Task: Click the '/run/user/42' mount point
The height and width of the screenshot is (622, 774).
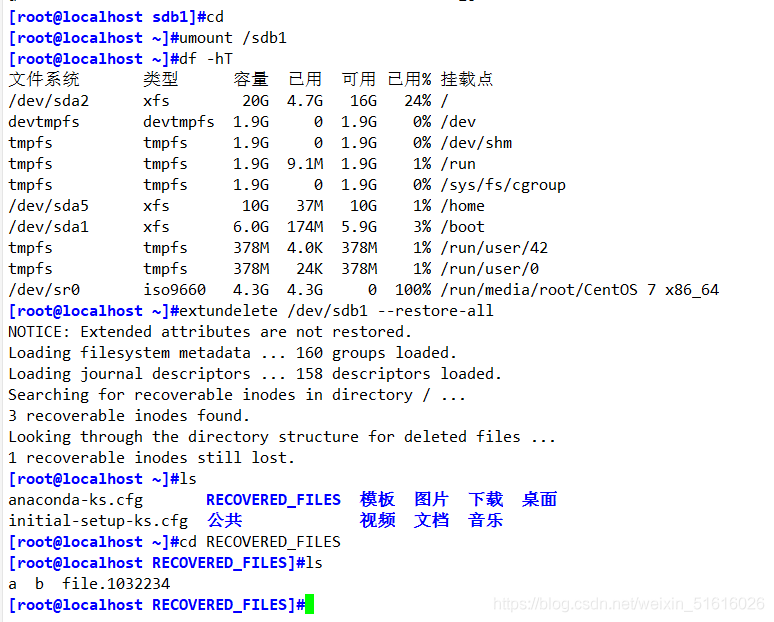Action: [494, 248]
